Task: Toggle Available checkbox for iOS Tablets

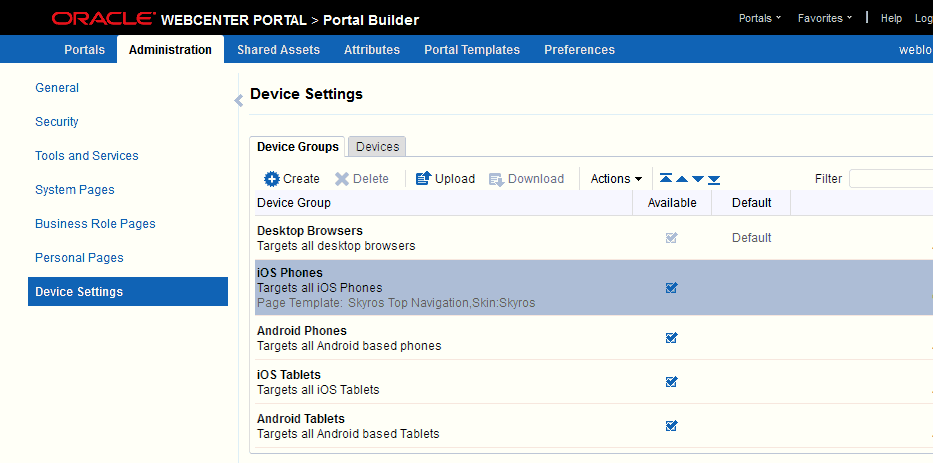Action: (671, 382)
